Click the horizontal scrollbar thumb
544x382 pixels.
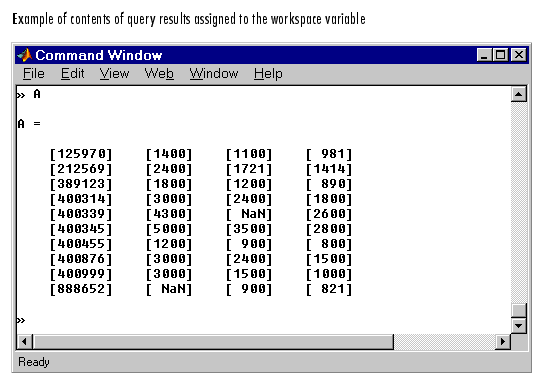pyautogui.click(x=213, y=342)
